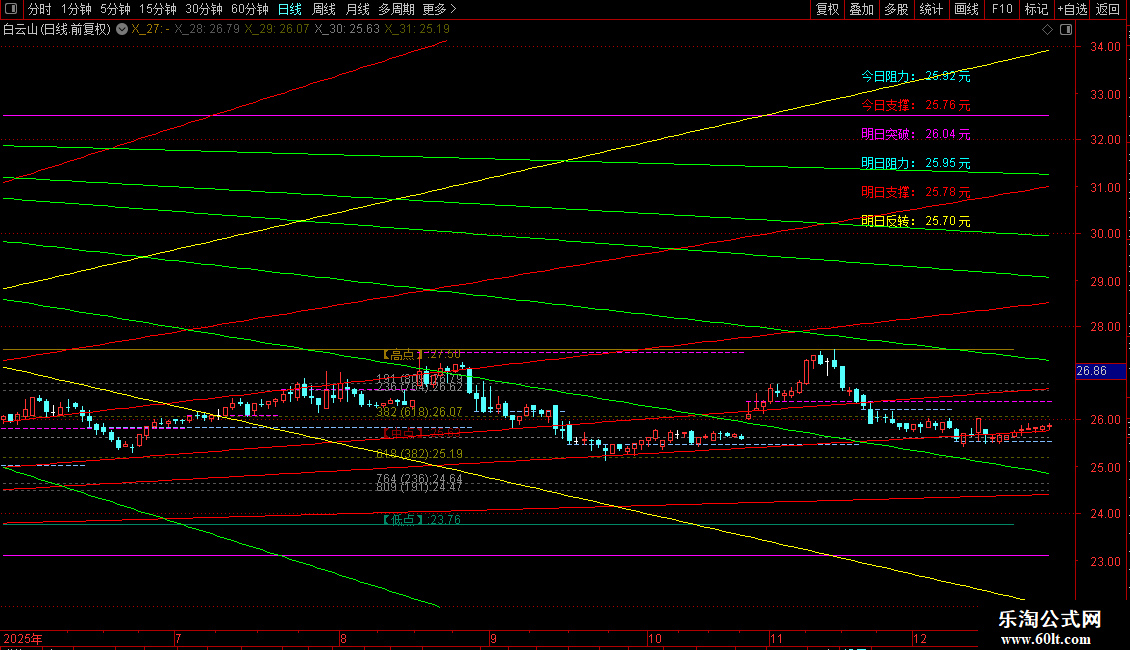The height and width of the screenshot is (650, 1130).
Task: Click the X_31: 25.19 indicator value
Action: pyautogui.click(x=417, y=29)
